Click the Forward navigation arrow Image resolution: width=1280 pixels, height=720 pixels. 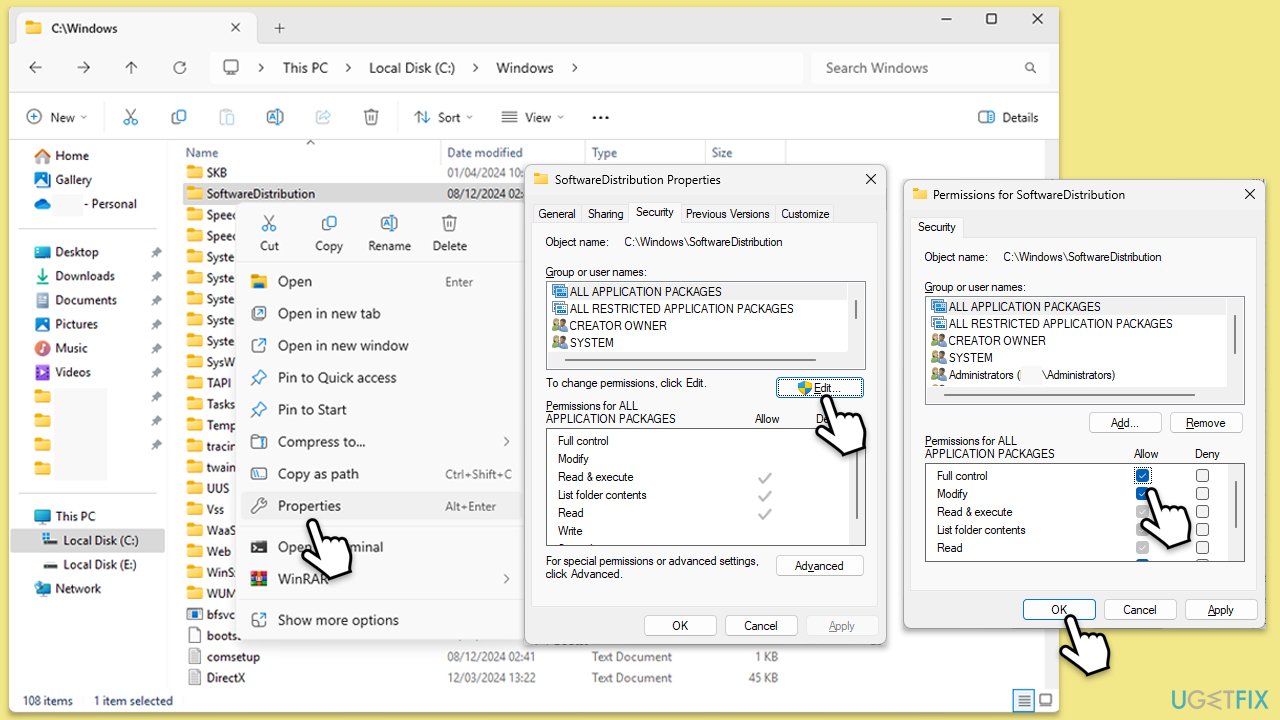pos(84,68)
